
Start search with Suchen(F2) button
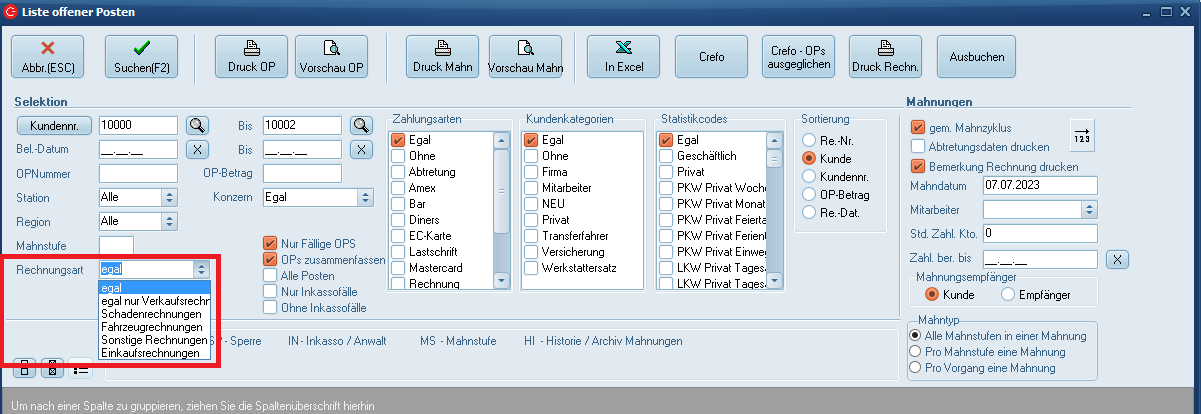(x=141, y=56)
